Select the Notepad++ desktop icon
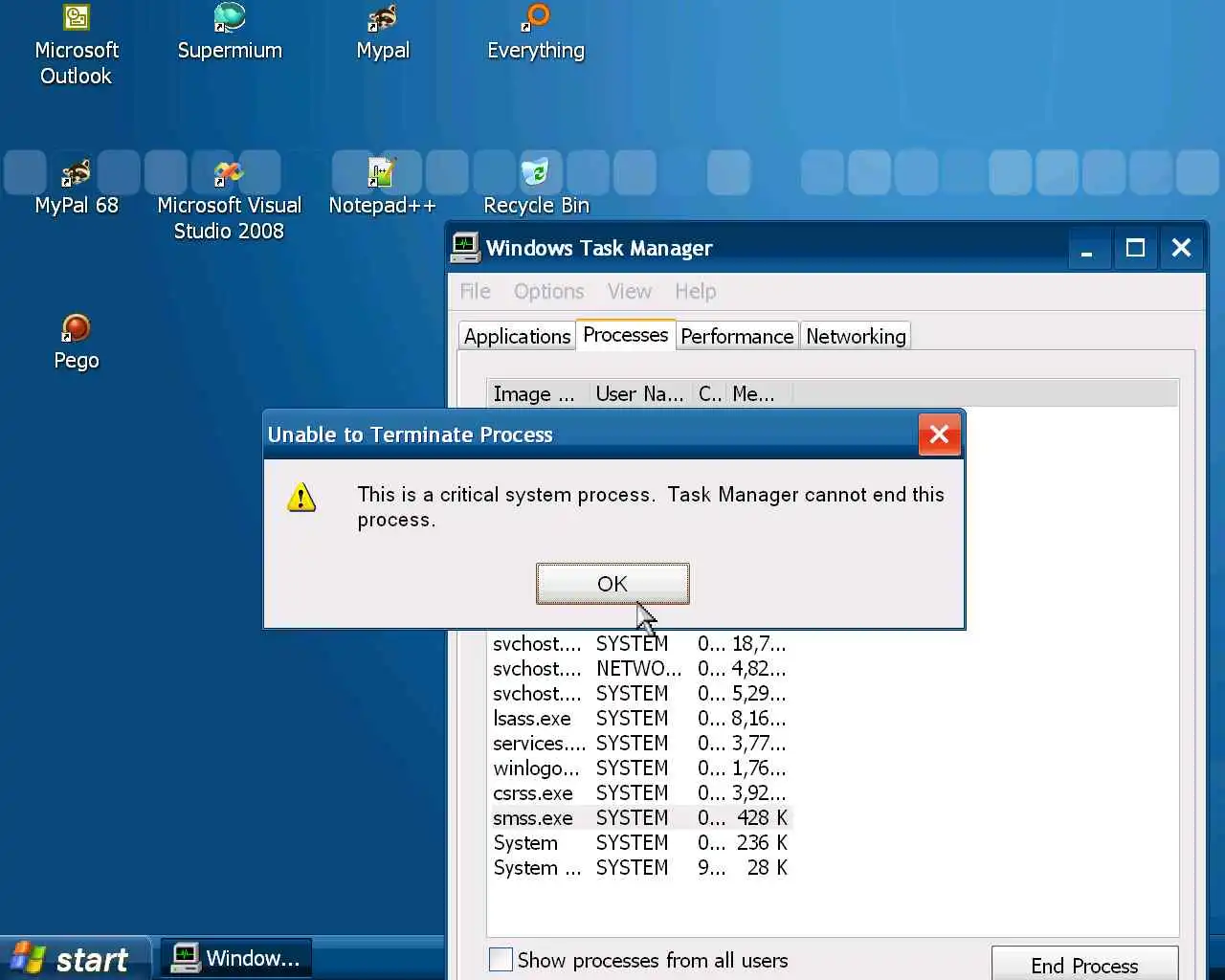Viewport: 1225px width, 980px height. [x=382, y=188]
